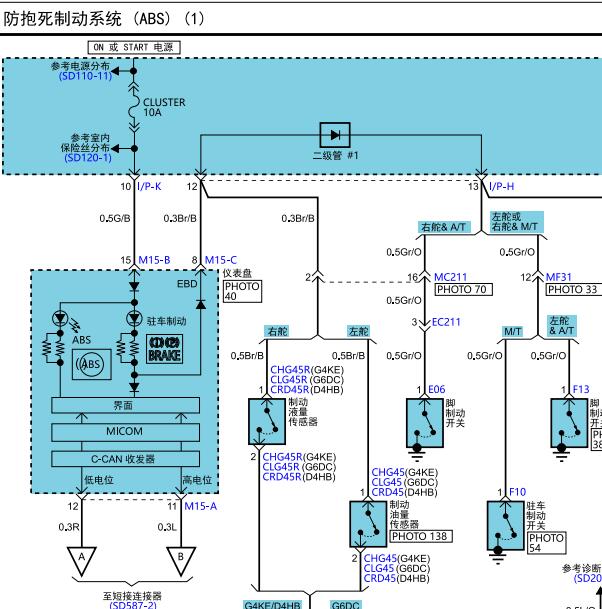Click the F10 connector label

[517, 492]
